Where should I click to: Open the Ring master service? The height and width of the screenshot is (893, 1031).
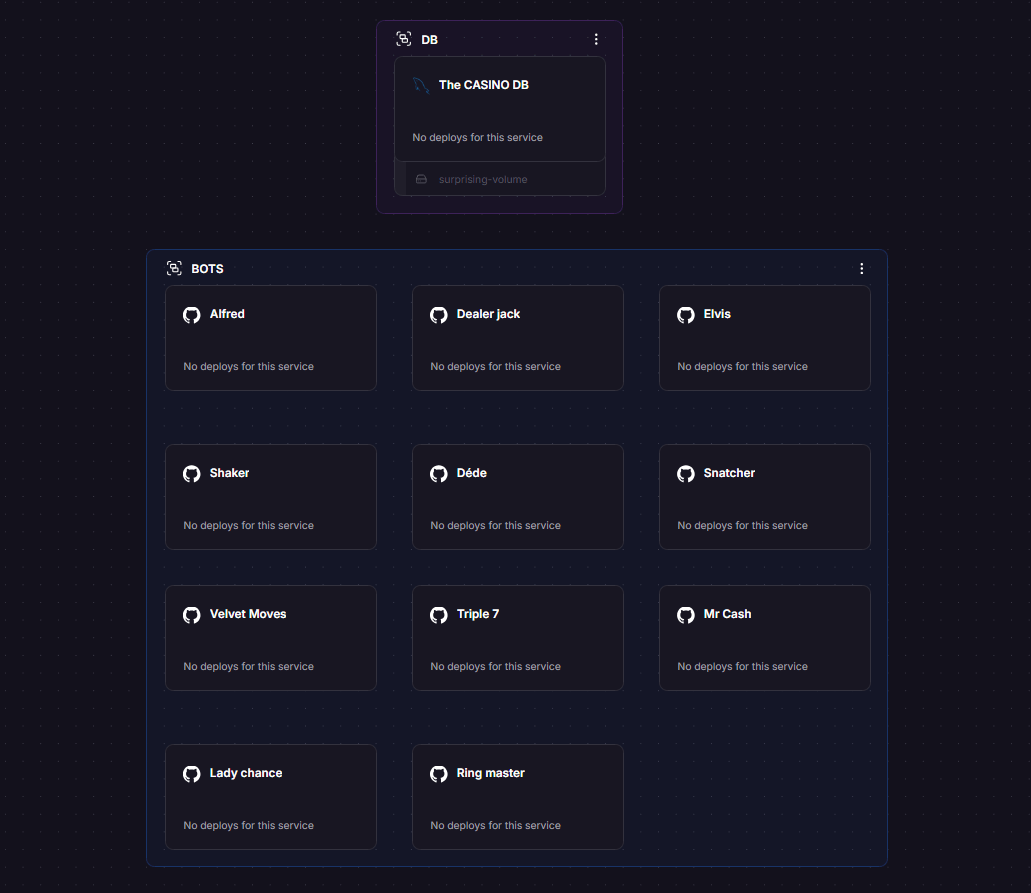(x=517, y=797)
